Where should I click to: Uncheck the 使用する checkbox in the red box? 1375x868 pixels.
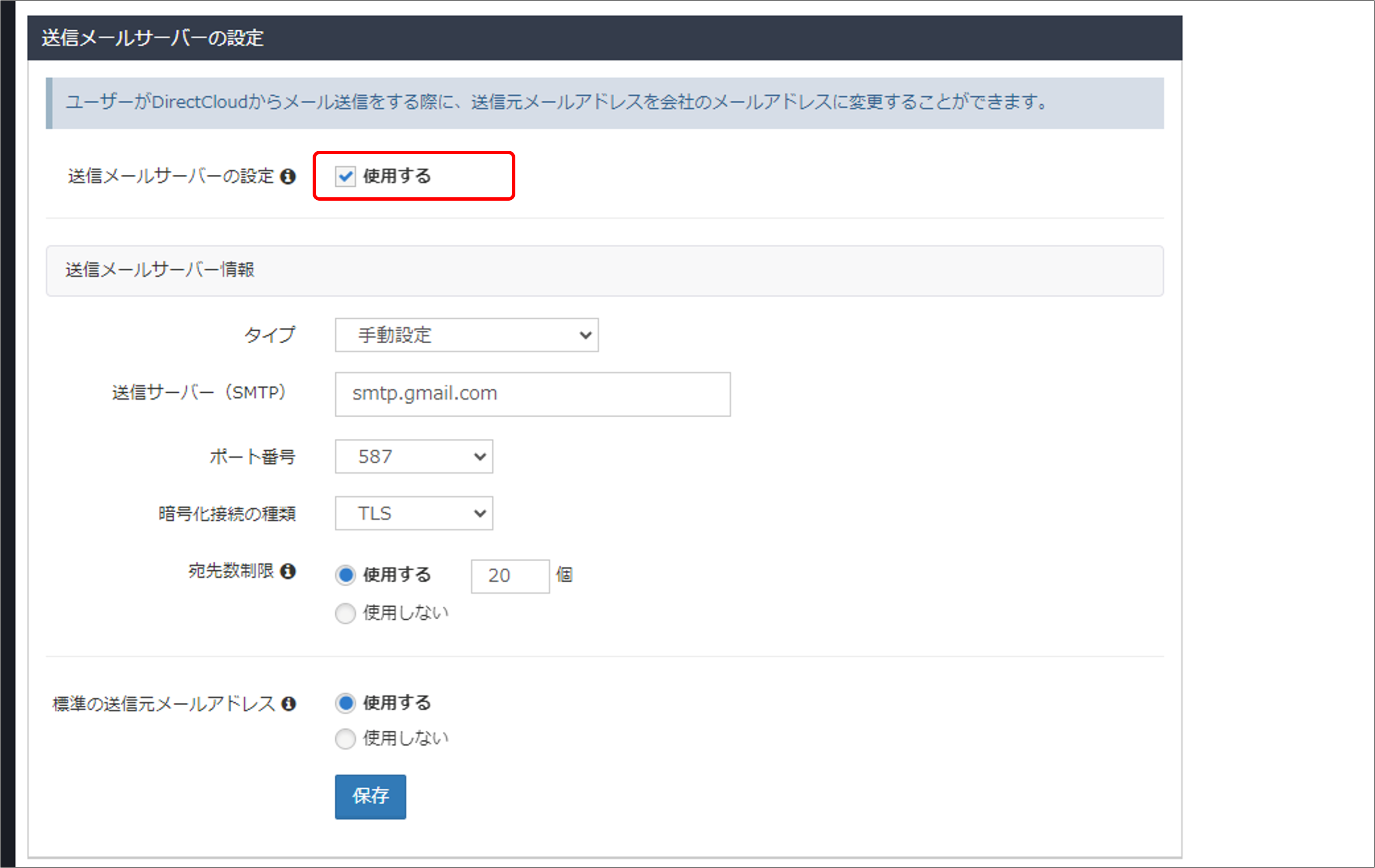(x=345, y=177)
